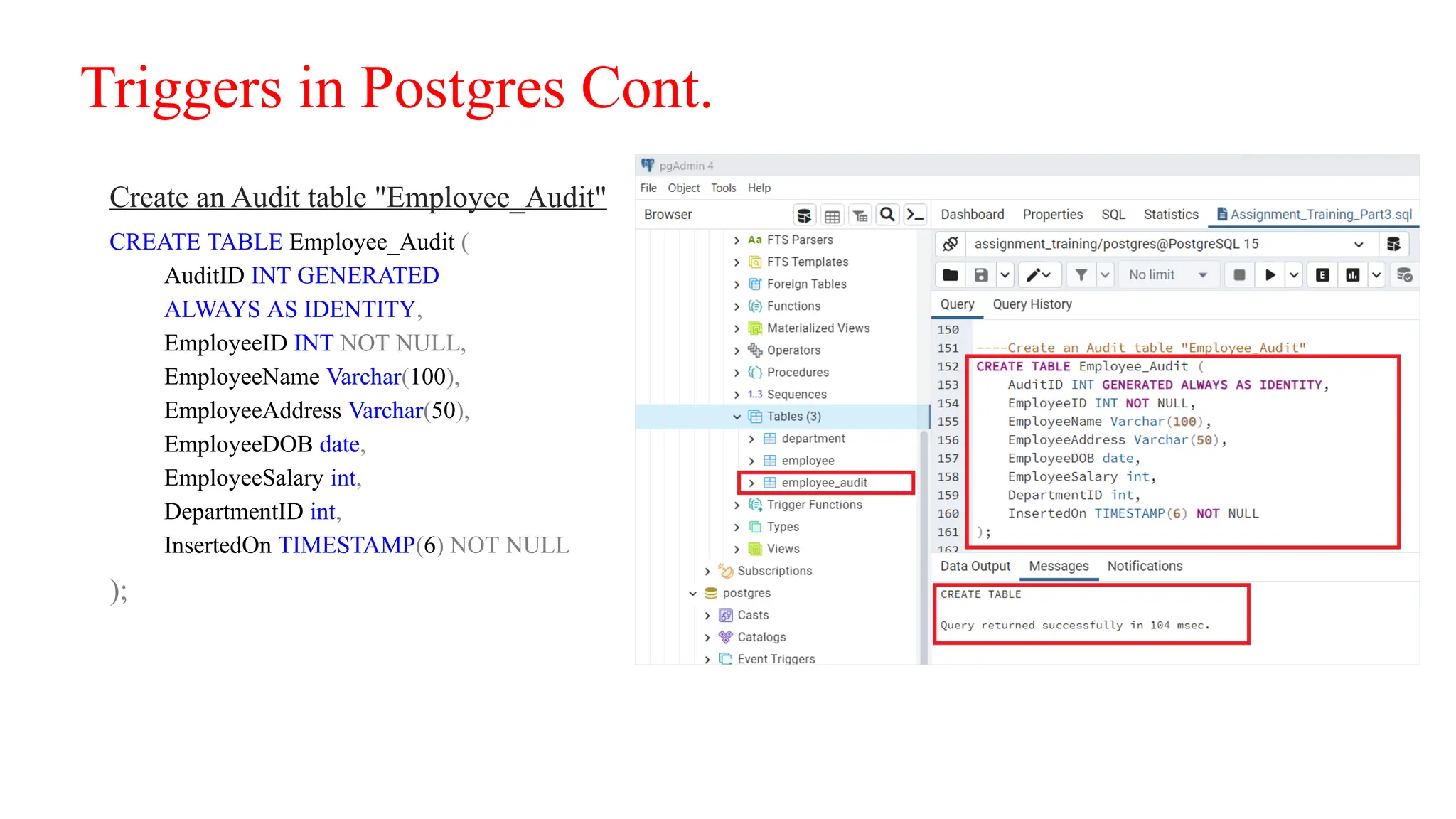Click the Stop query square icon
This screenshot has height=819, width=1456.
(1239, 275)
